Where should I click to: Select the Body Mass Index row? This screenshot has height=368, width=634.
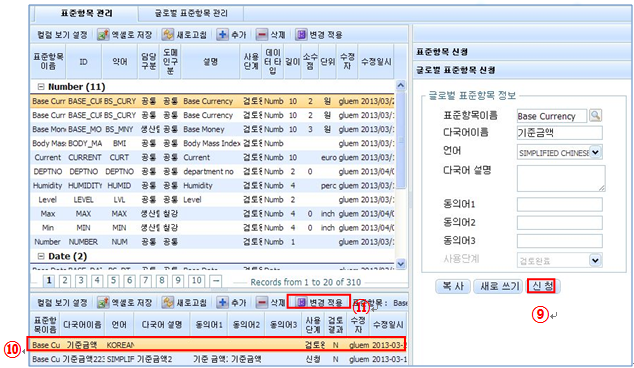pyautogui.click(x=213, y=143)
